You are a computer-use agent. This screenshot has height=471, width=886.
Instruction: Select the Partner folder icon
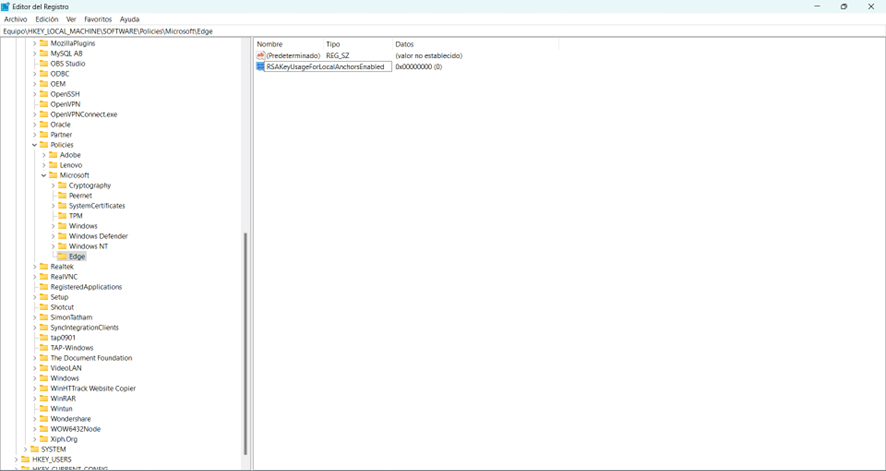coord(44,135)
